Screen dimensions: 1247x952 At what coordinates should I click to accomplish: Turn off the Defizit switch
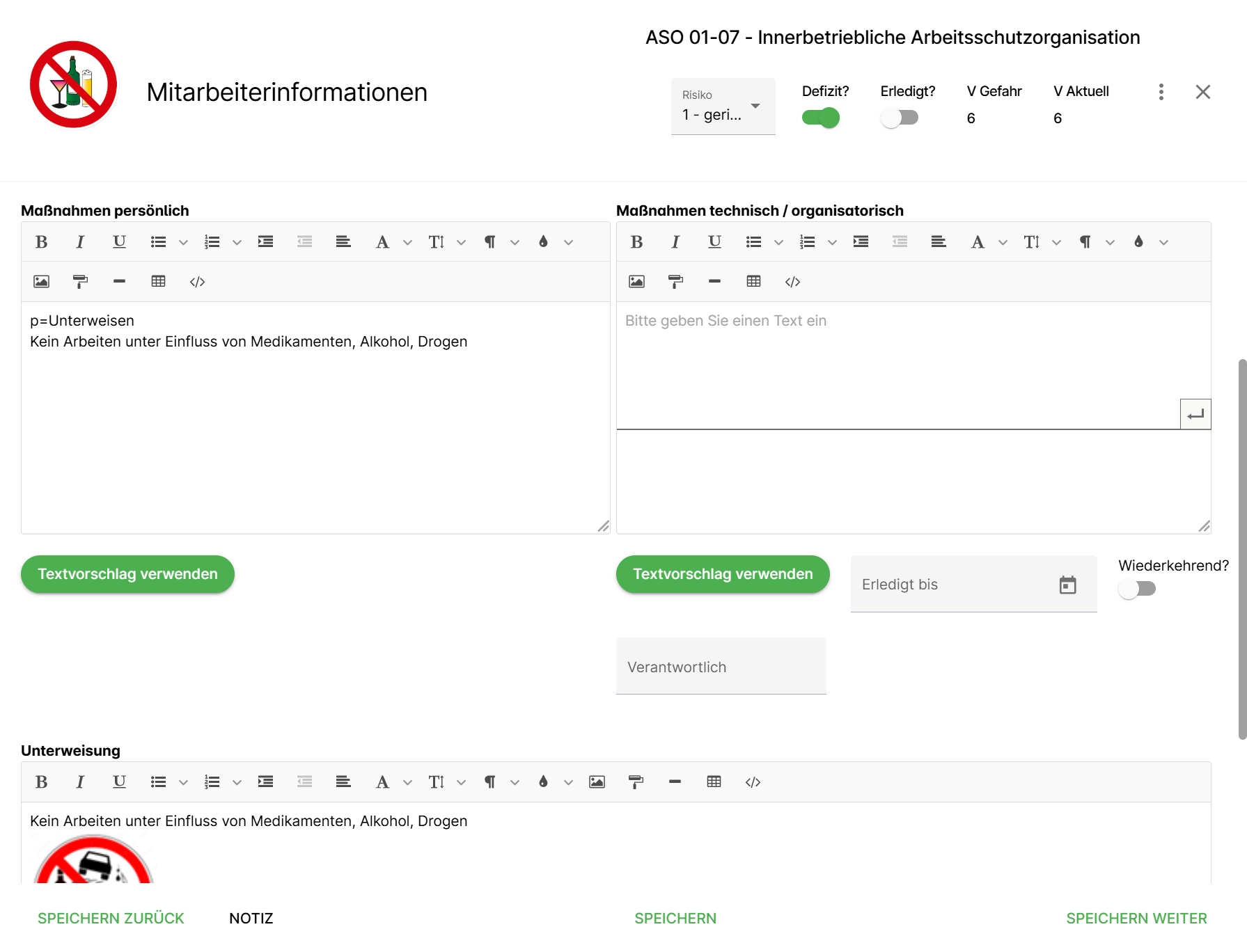[x=821, y=118]
